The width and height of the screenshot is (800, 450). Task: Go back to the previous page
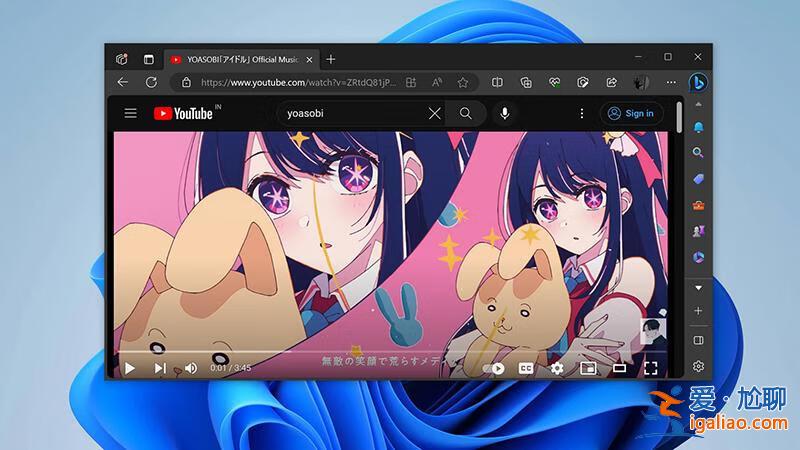tap(122, 82)
